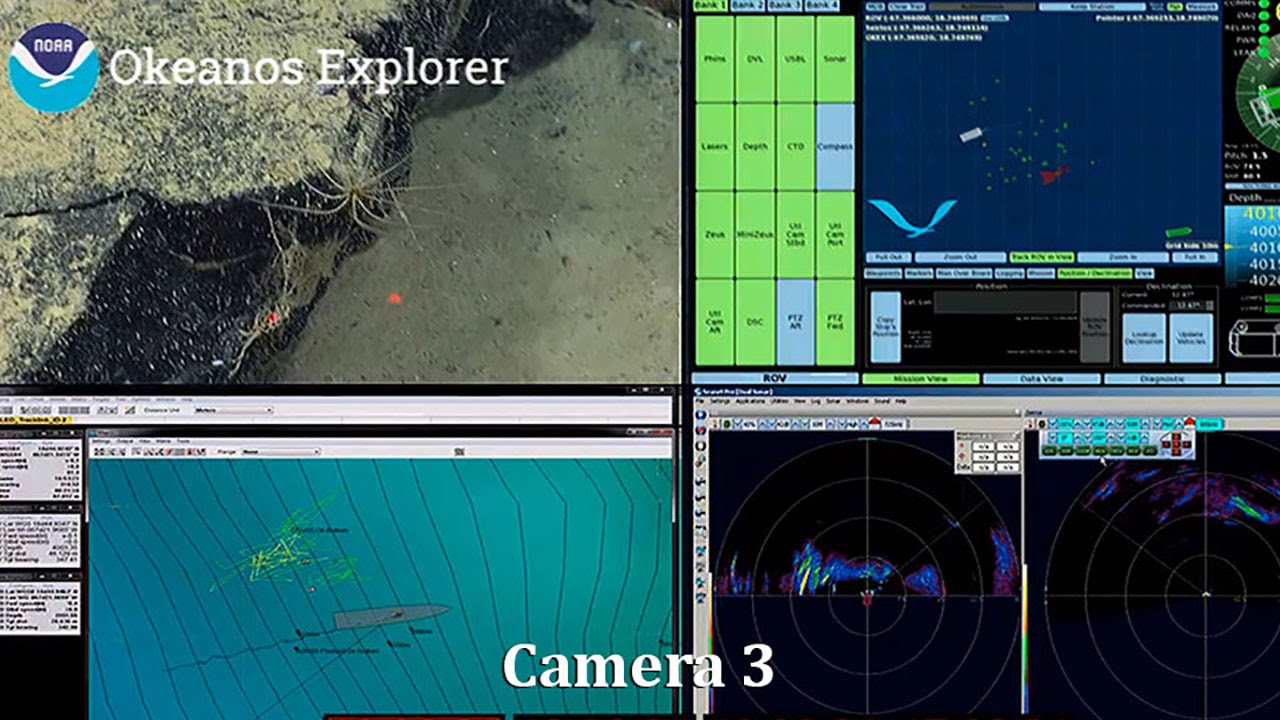Switch to Bank 3 tab
This screenshot has width=1280, height=720.
tap(785, 5)
